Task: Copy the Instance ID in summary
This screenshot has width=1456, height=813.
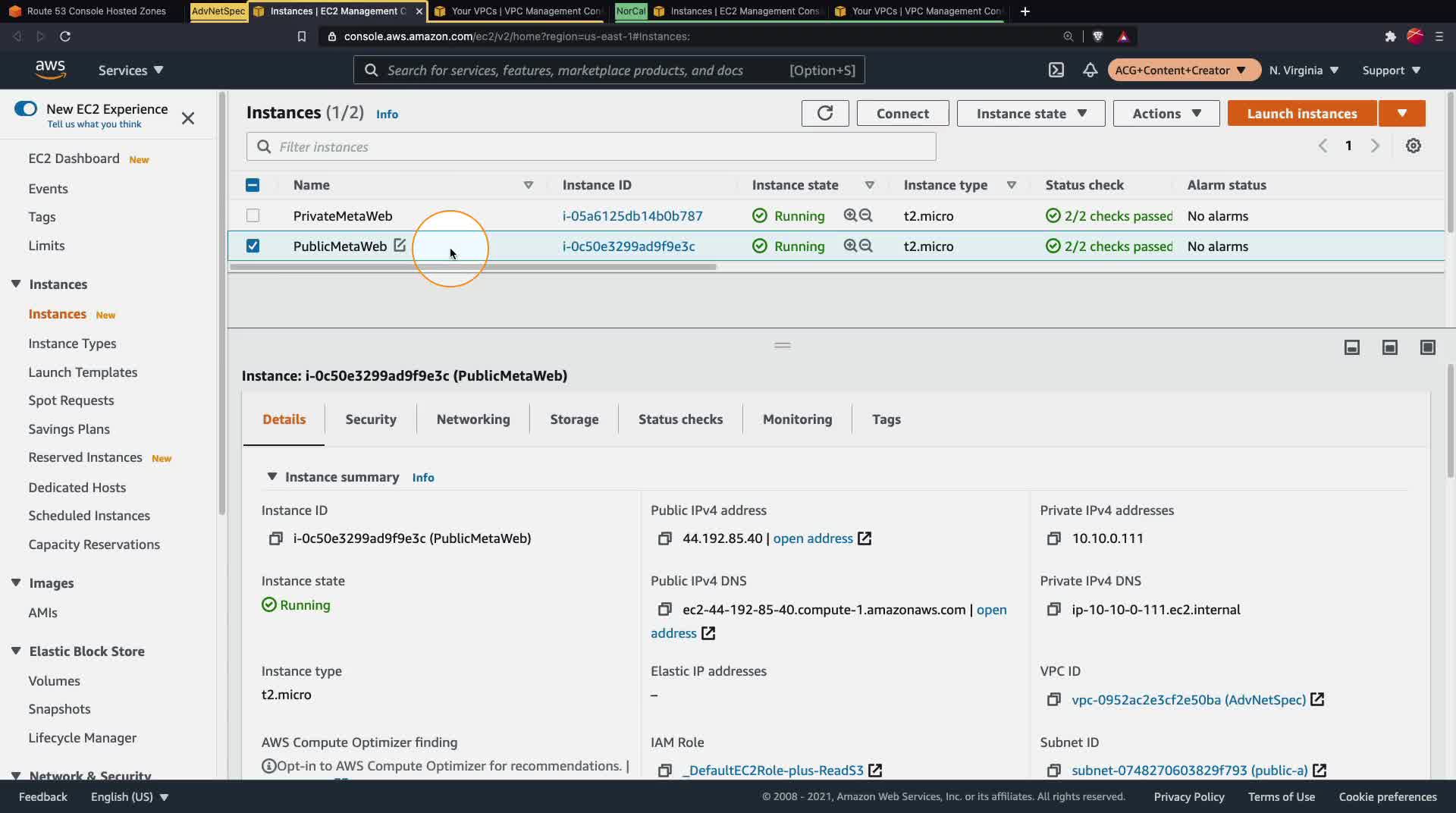Action: [x=276, y=538]
